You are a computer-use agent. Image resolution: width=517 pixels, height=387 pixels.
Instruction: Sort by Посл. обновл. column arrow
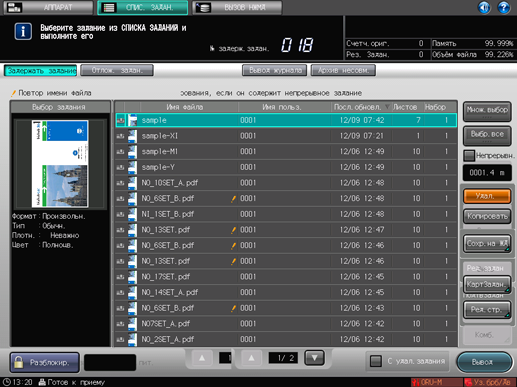pyautogui.click(x=387, y=107)
